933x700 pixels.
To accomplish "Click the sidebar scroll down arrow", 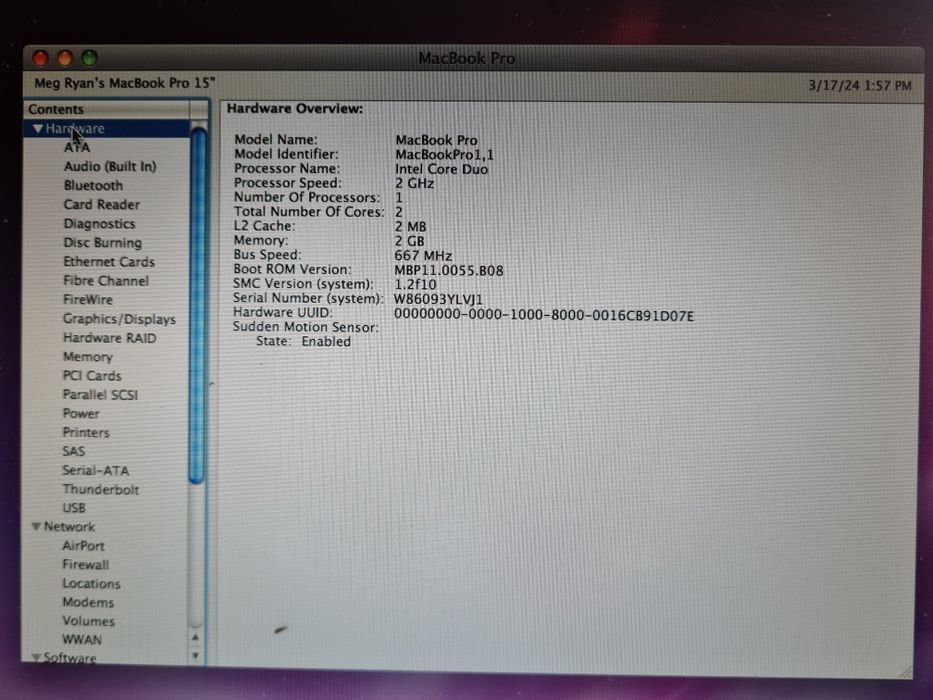I will (195, 655).
